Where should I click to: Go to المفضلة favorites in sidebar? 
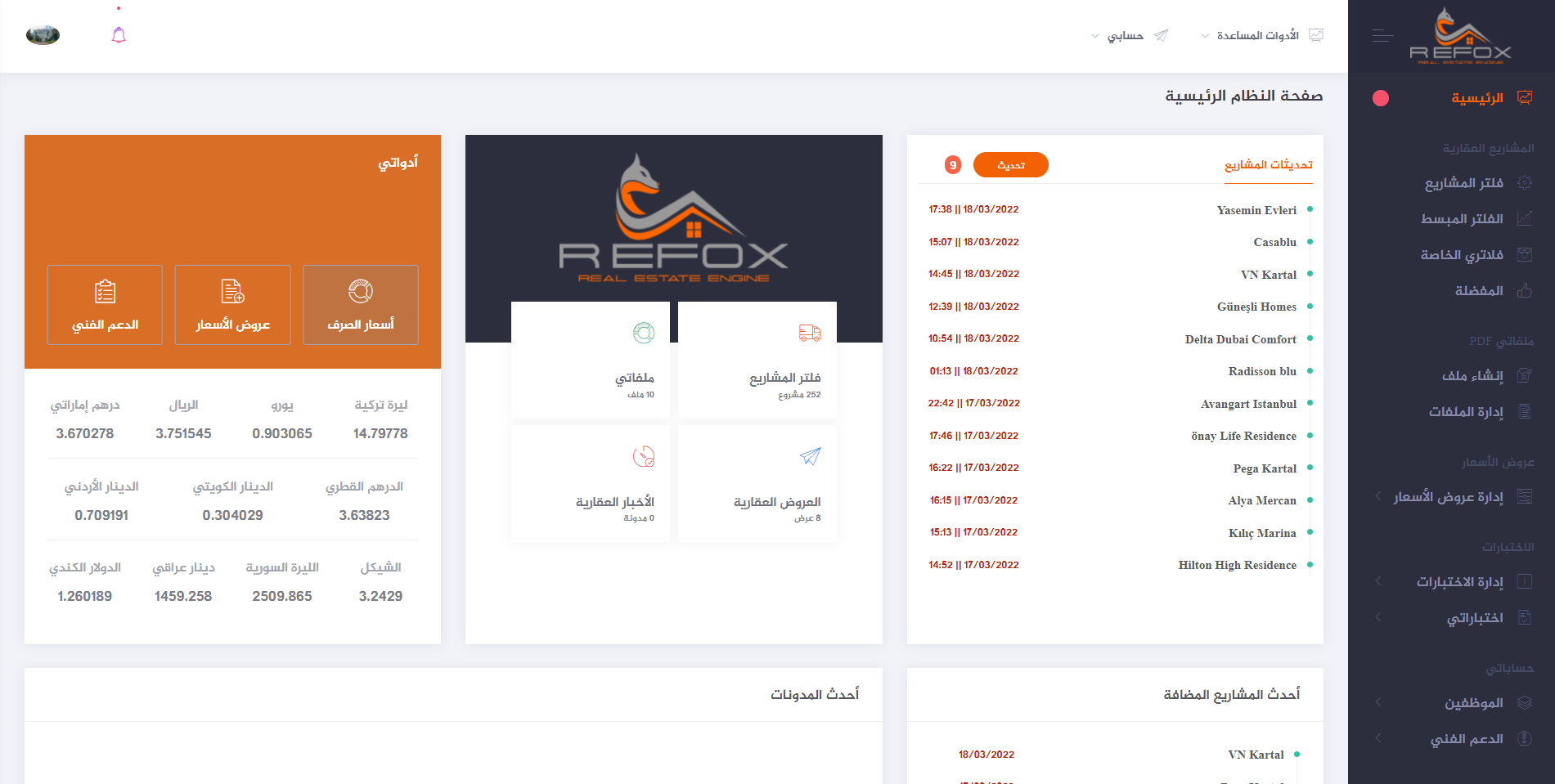coord(1478,291)
